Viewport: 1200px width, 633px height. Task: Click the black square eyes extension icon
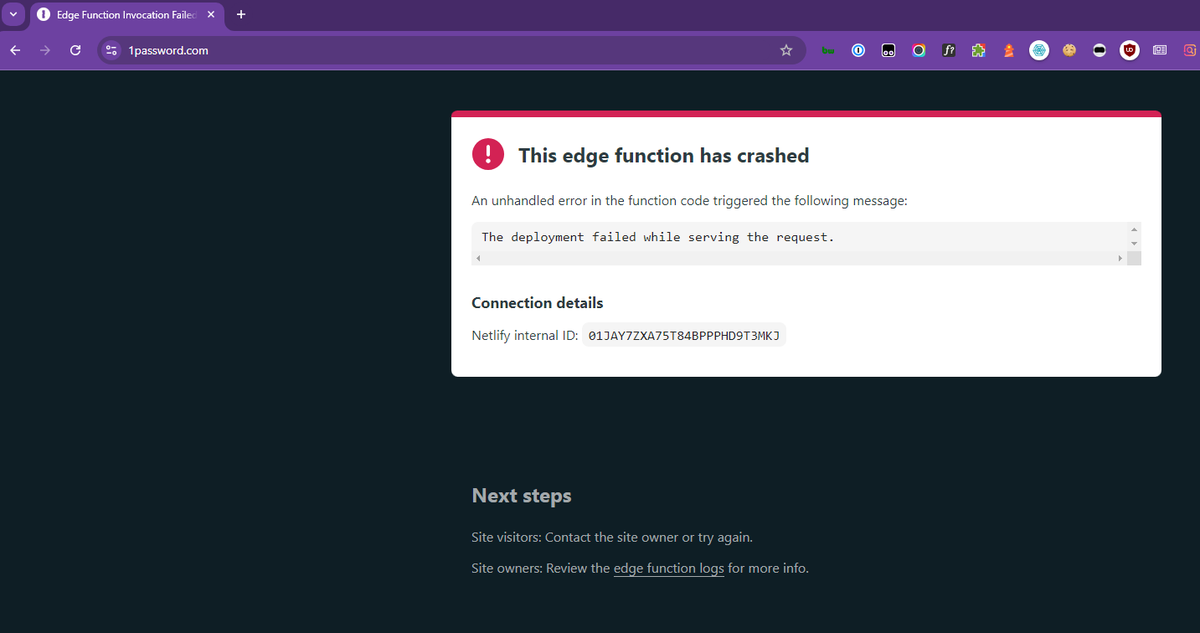(x=888, y=50)
